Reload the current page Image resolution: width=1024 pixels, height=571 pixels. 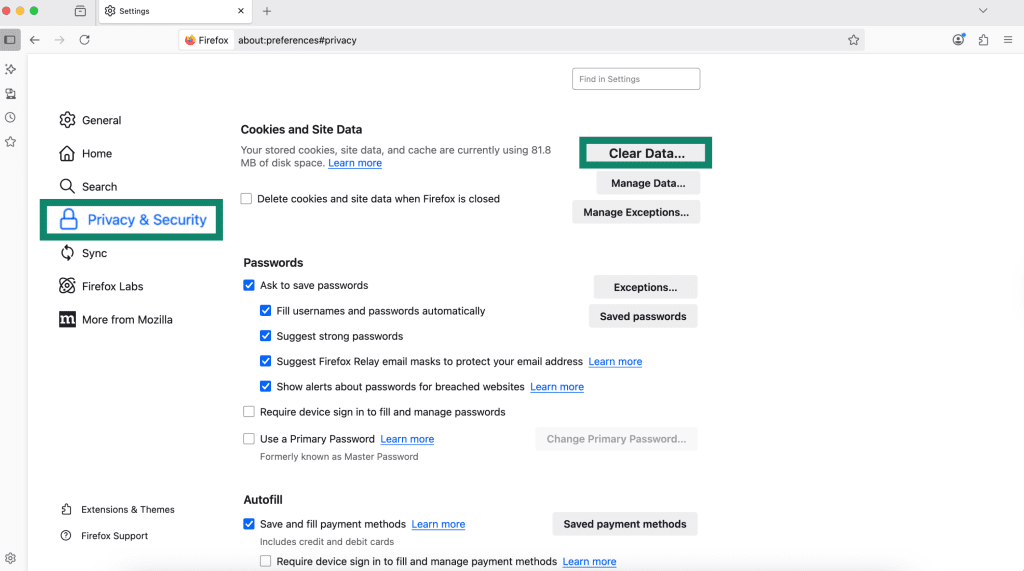coord(85,40)
